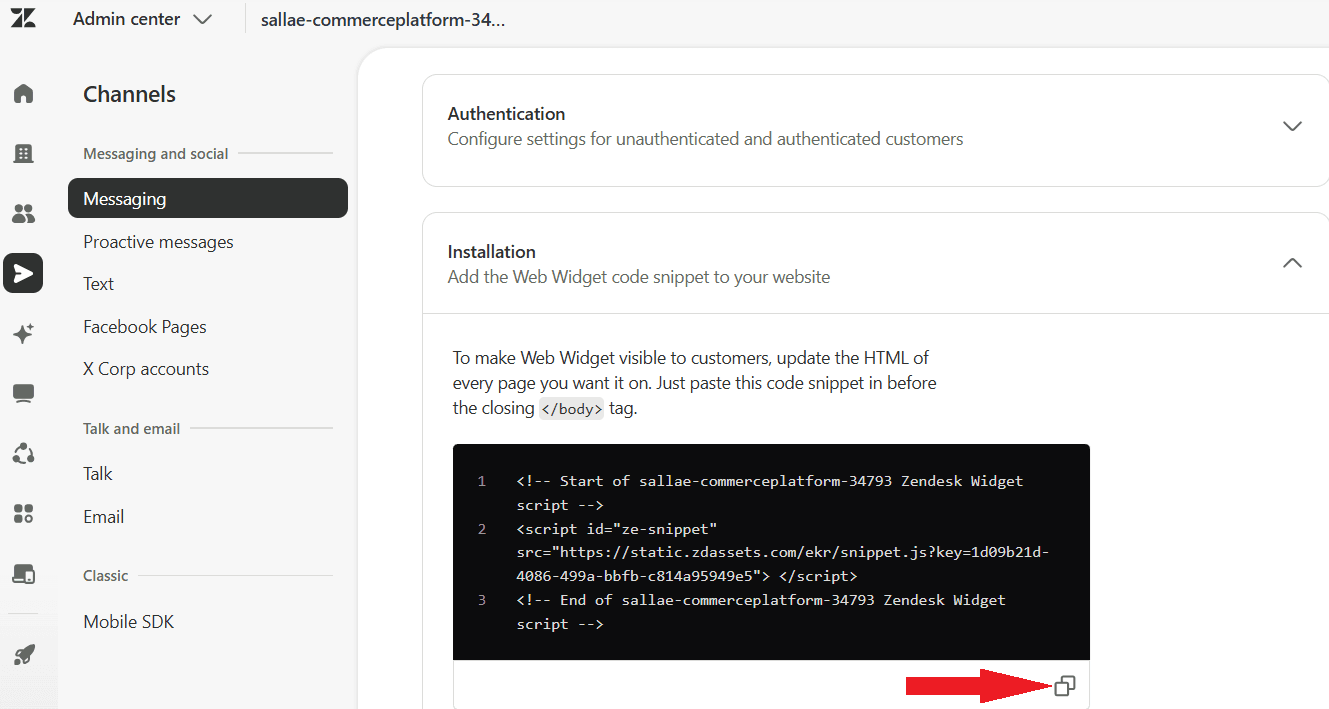Screen dimensions: 1329x709
Task: Open the Apps and integrations squares icon
Action: [23, 514]
